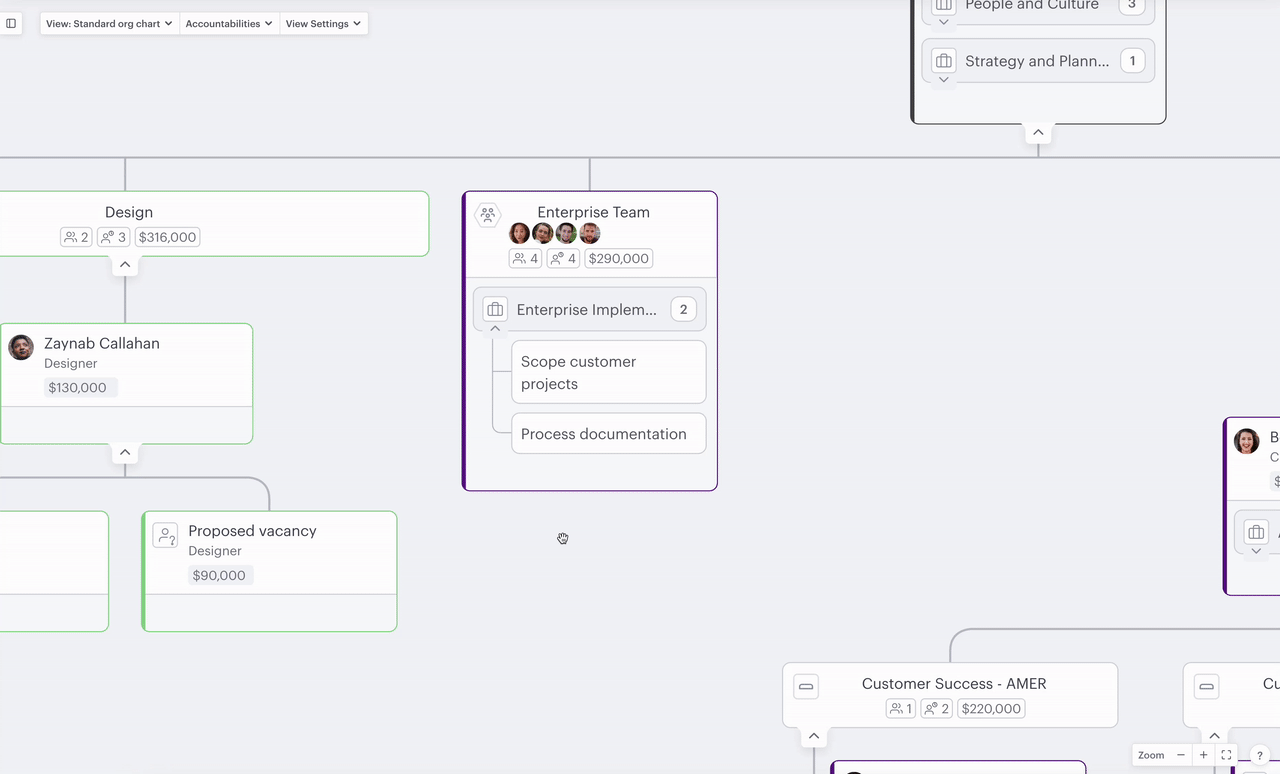Viewport: 1280px width, 774px height.
Task: Click the first avatar on Enterprise Team card
Action: (519, 233)
